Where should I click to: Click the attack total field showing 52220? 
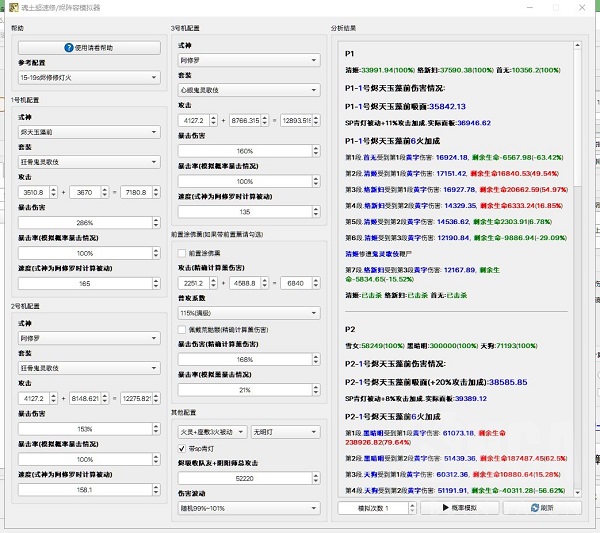(244, 478)
